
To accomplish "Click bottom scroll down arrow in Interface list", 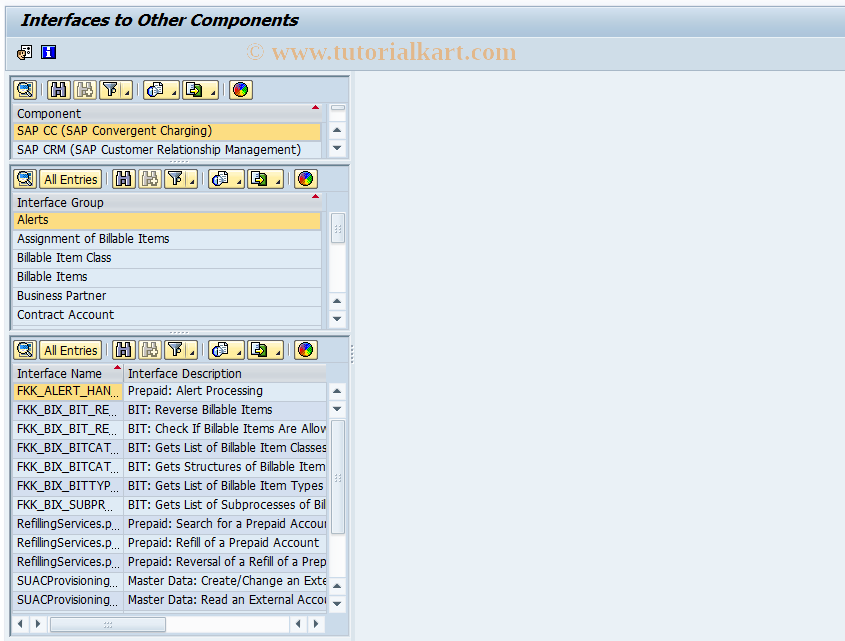I will tap(337, 604).
